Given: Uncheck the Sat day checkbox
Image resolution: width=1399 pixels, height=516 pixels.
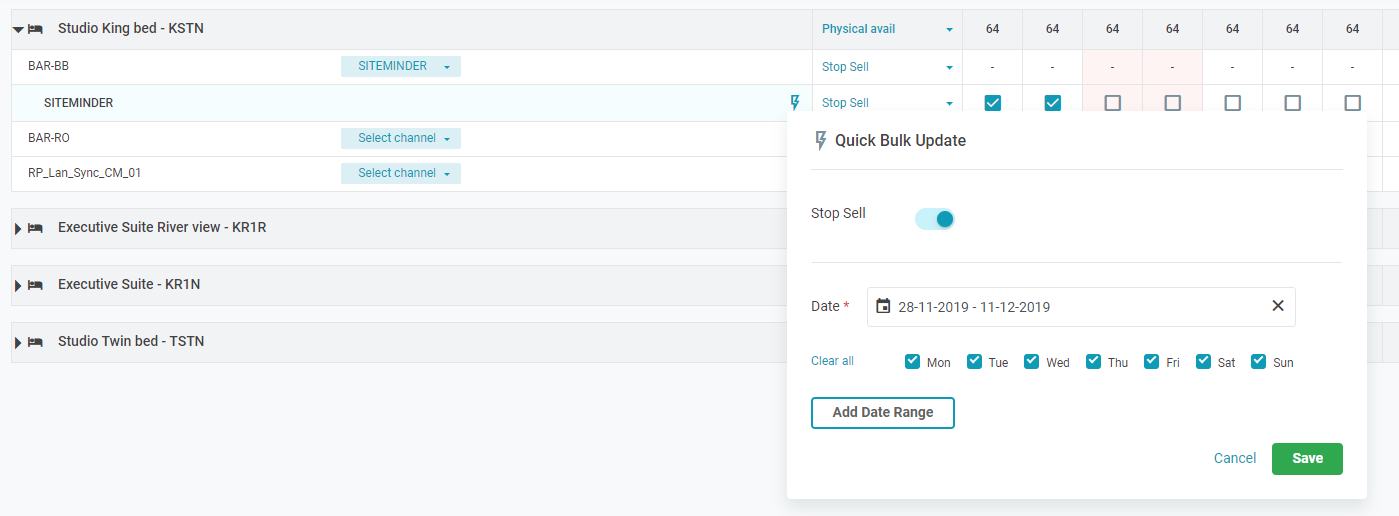Looking at the screenshot, I should pyautogui.click(x=1203, y=362).
